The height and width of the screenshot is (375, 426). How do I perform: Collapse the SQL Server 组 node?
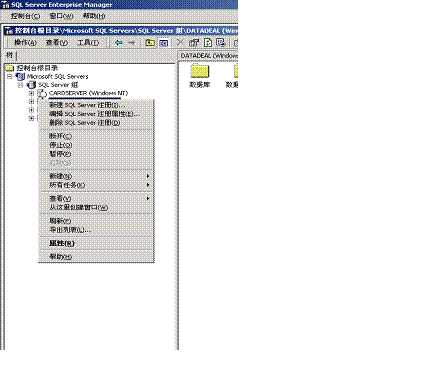(21, 85)
